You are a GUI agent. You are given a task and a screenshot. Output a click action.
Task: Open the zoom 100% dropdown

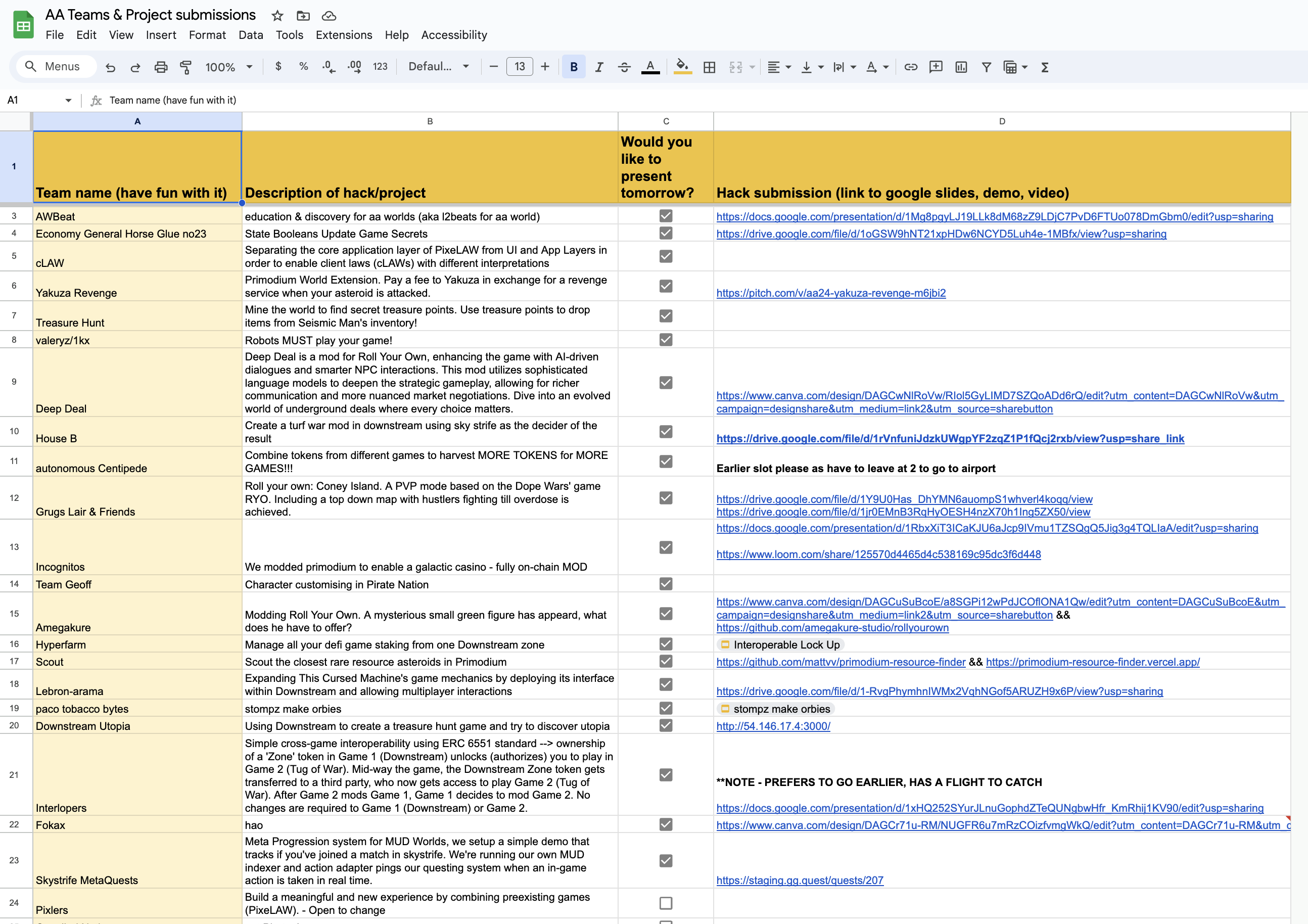(229, 67)
